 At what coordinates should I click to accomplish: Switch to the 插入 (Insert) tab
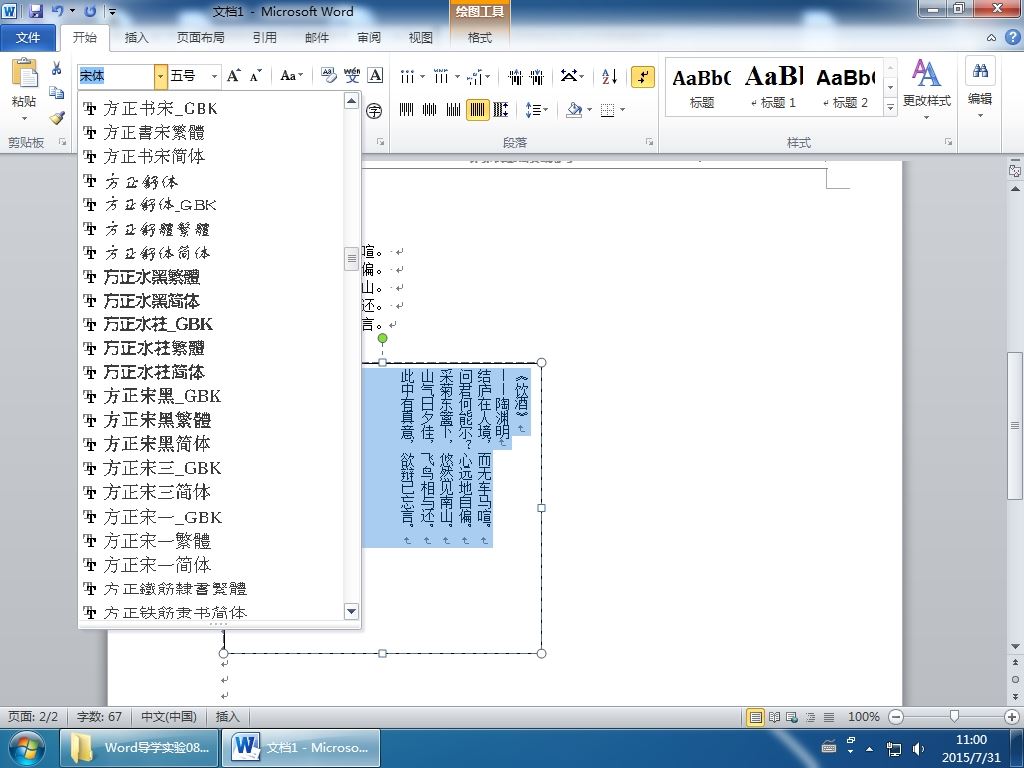coord(136,38)
